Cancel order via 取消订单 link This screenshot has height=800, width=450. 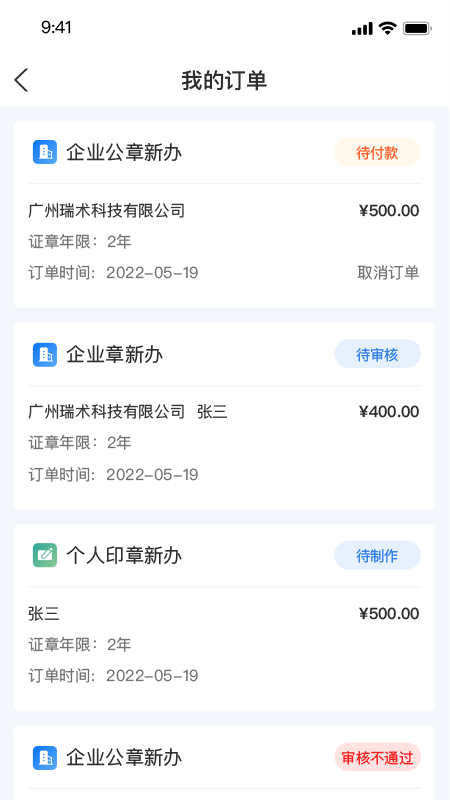[388, 273]
